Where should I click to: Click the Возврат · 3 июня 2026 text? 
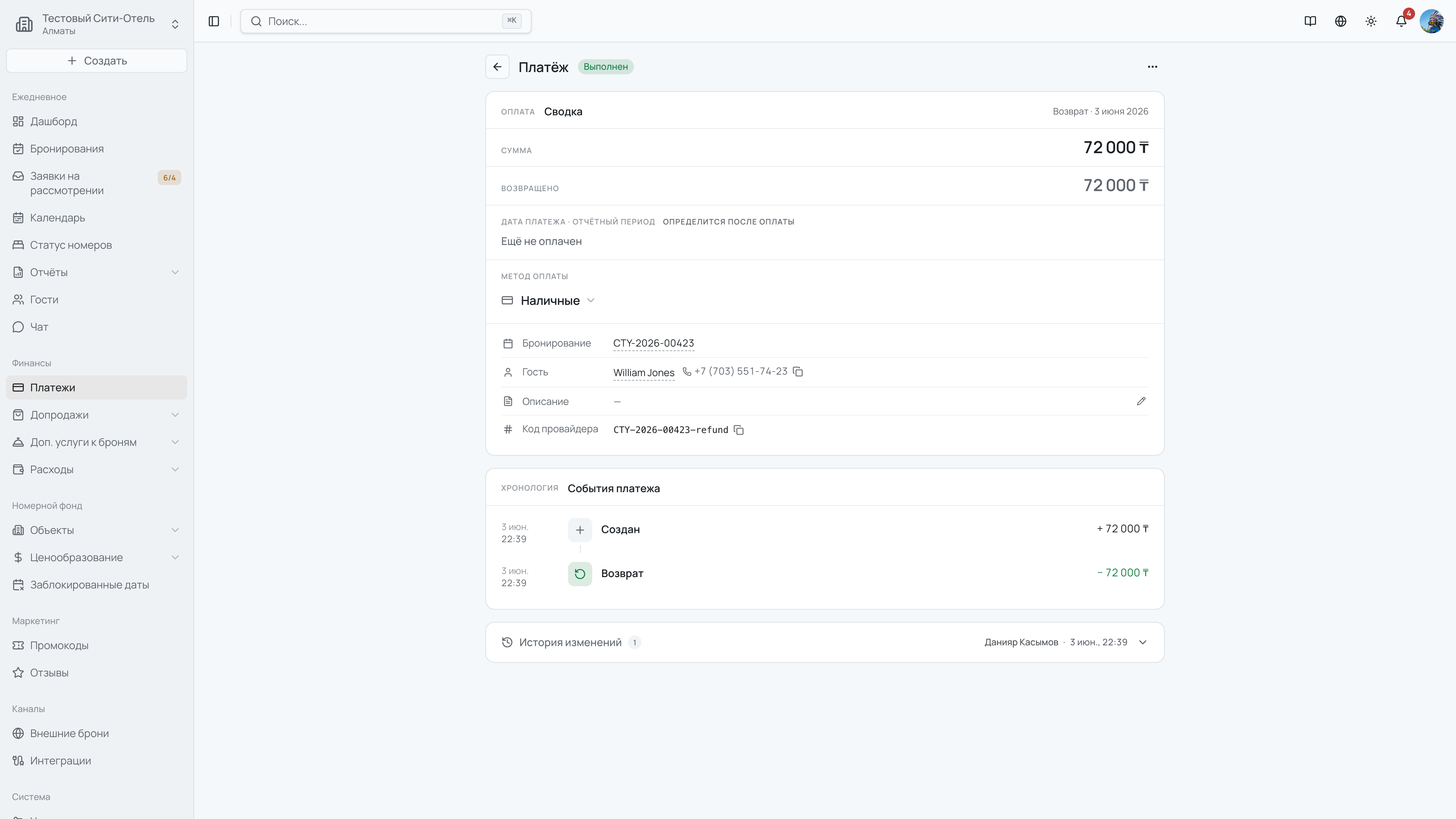tap(1100, 111)
